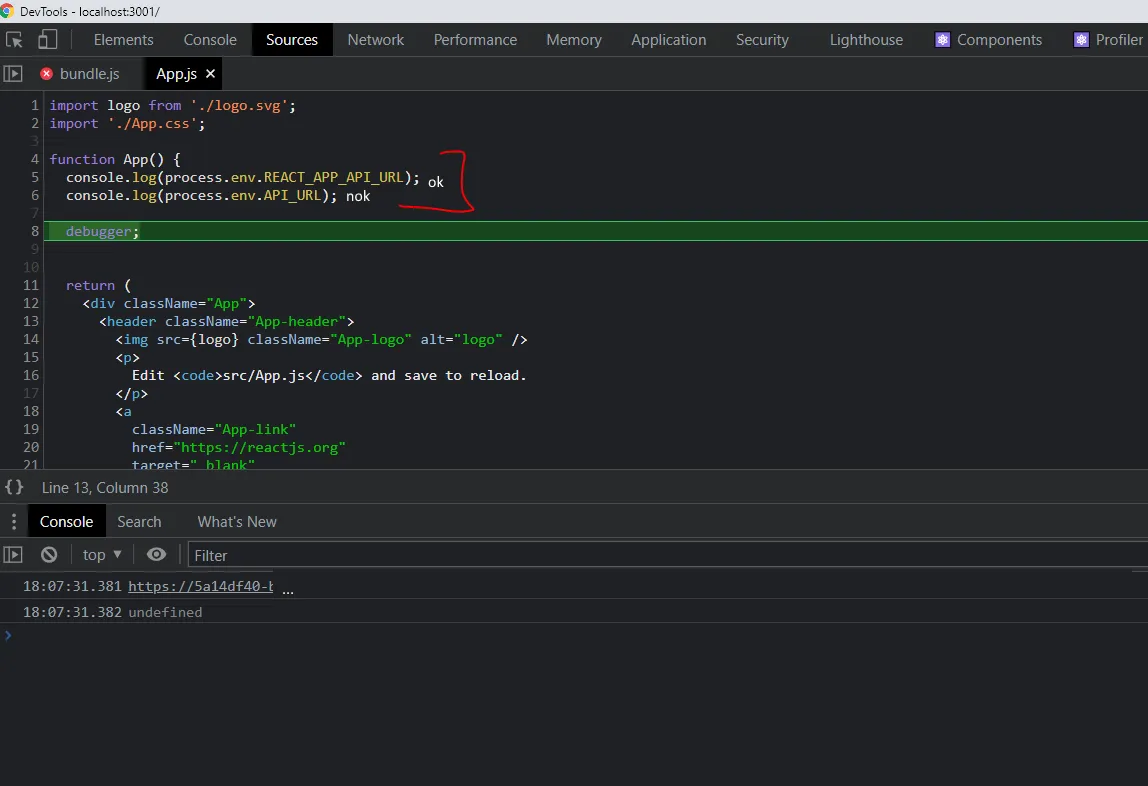Open the Elements panel tab
The image size is (1148, 786).
[123, 40]
